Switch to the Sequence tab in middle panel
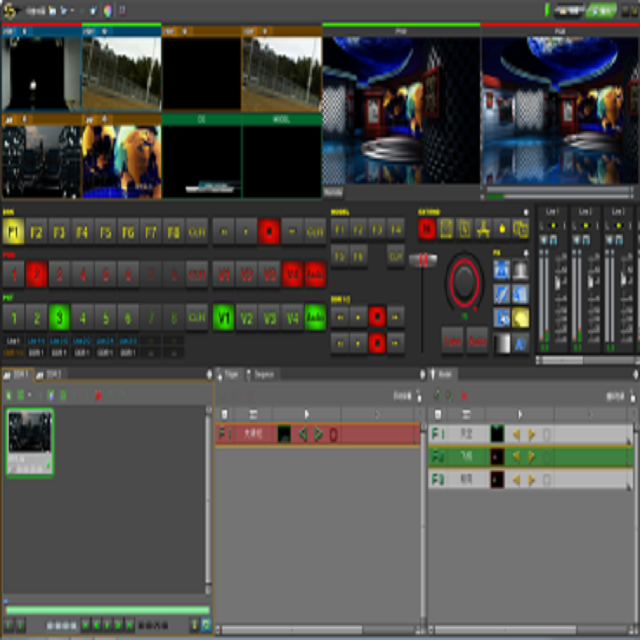This screenshot has height=640, width=640. pyautogui.click(x=264, y=374)
